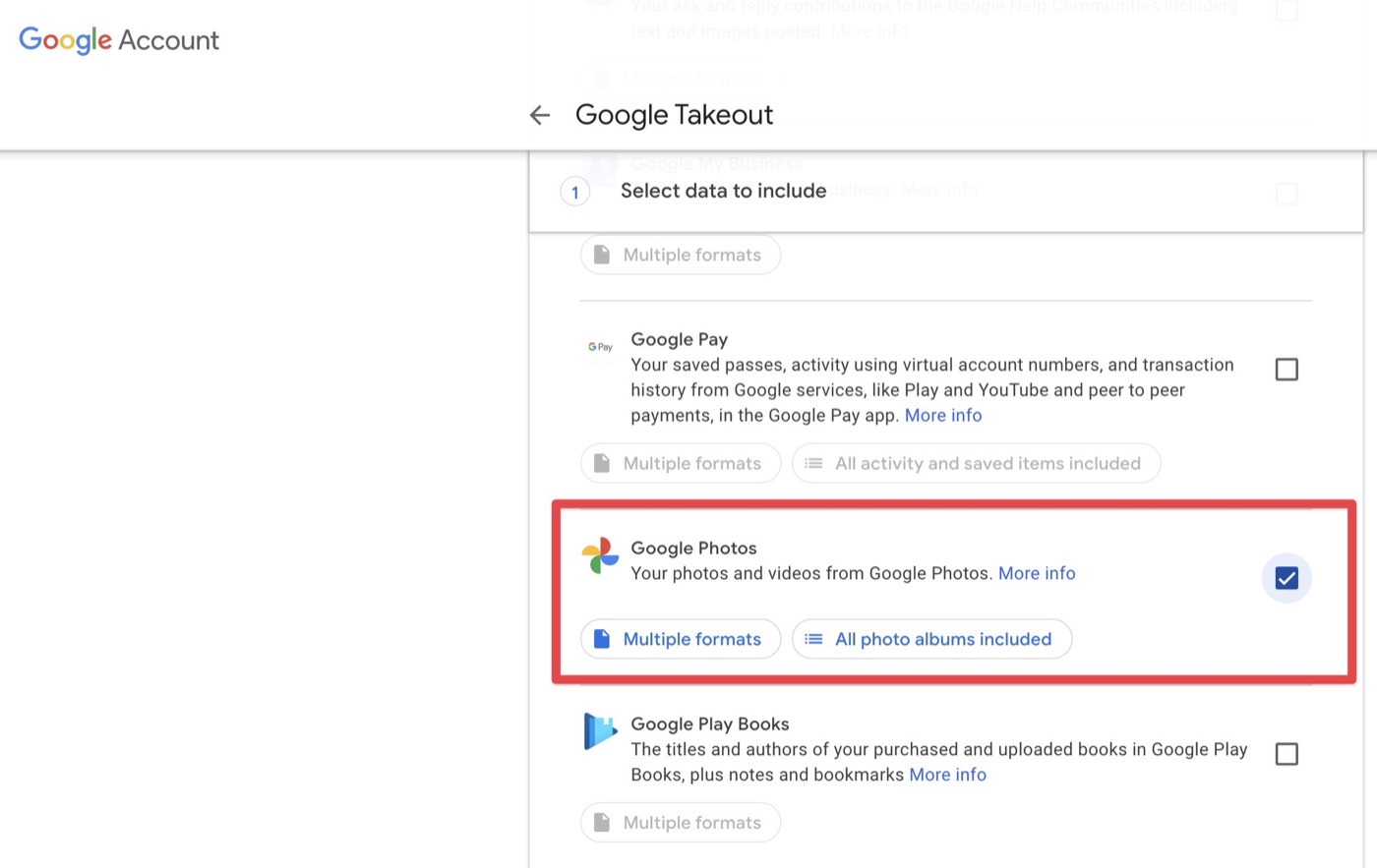Screen dimensions: 1377x868
Task: Open More info link for Google Photos
Action: tap(1037, 573)
